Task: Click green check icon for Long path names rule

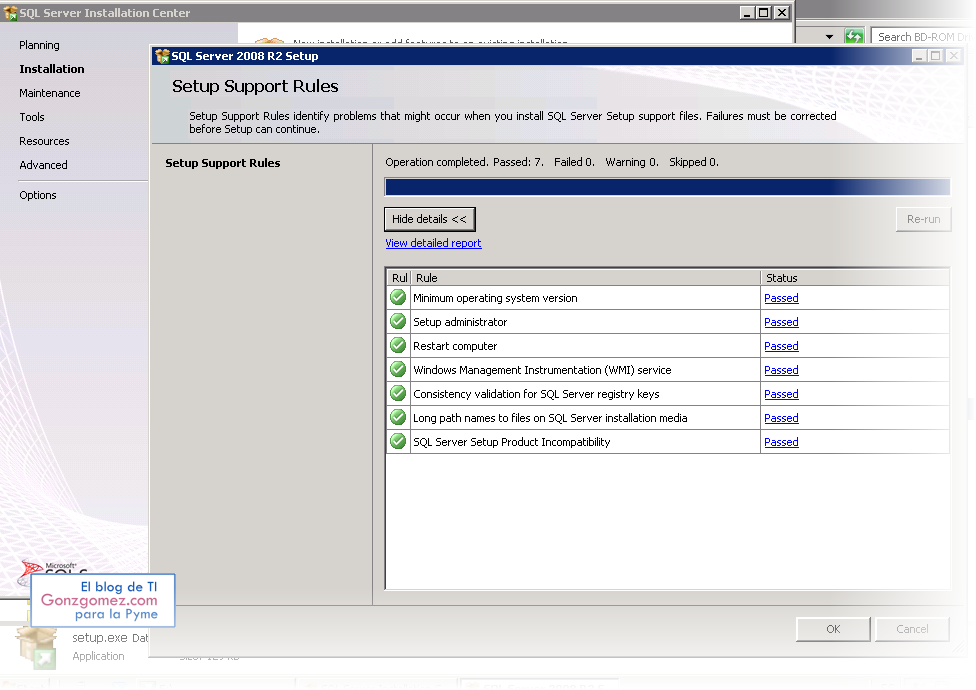Action: 398,417
